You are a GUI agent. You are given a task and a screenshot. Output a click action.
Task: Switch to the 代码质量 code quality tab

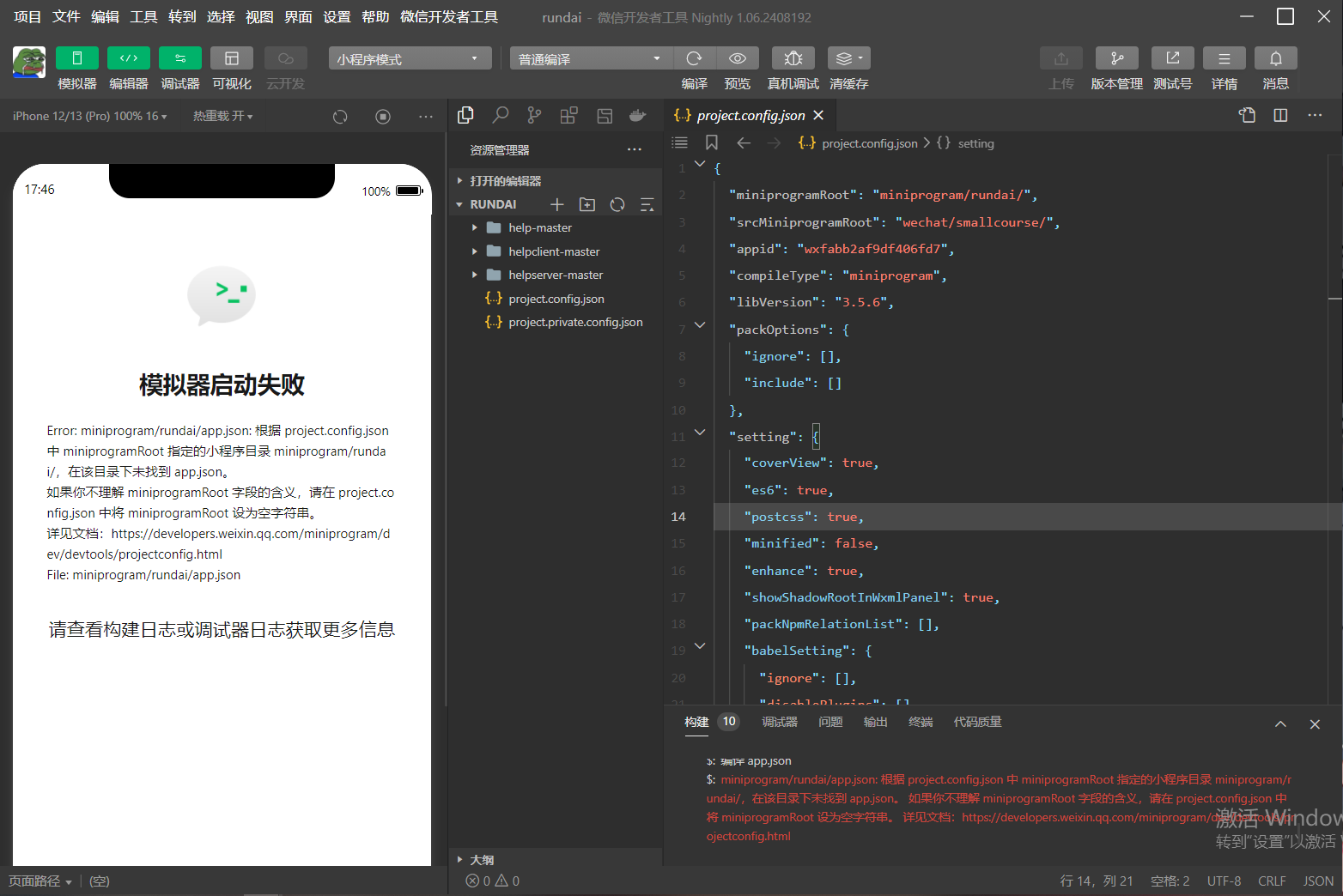point(977,722)
